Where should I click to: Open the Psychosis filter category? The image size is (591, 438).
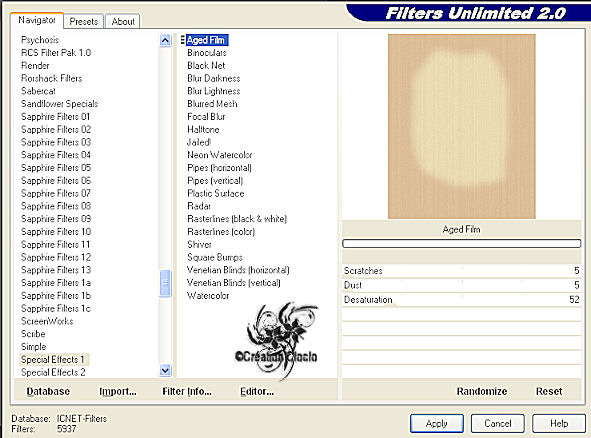40,40
